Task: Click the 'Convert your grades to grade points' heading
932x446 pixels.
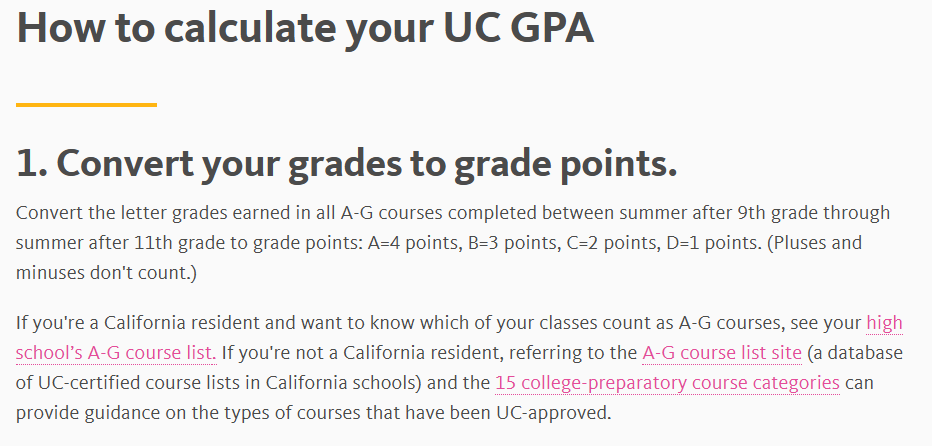Action: coord(346,165)
